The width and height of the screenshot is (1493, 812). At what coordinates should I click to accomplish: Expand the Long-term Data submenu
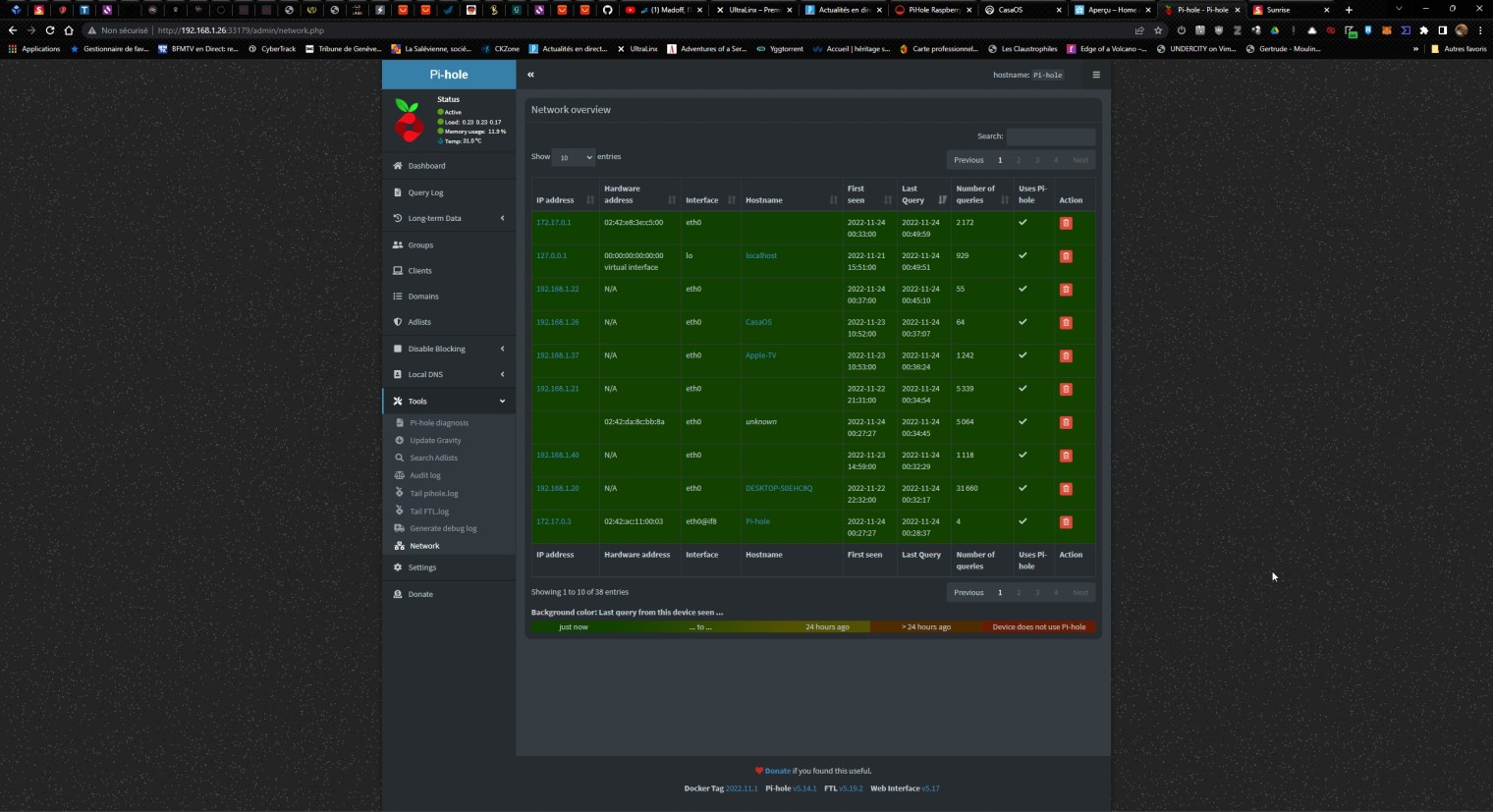click(x=449, y=218)
